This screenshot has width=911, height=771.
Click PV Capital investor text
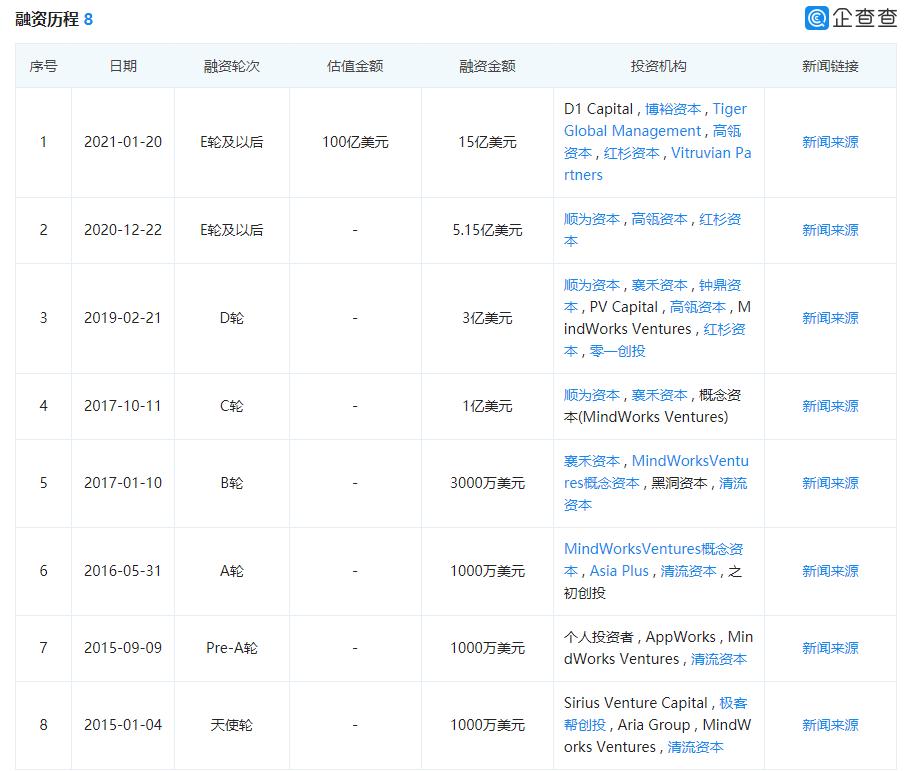coord(624,307)
